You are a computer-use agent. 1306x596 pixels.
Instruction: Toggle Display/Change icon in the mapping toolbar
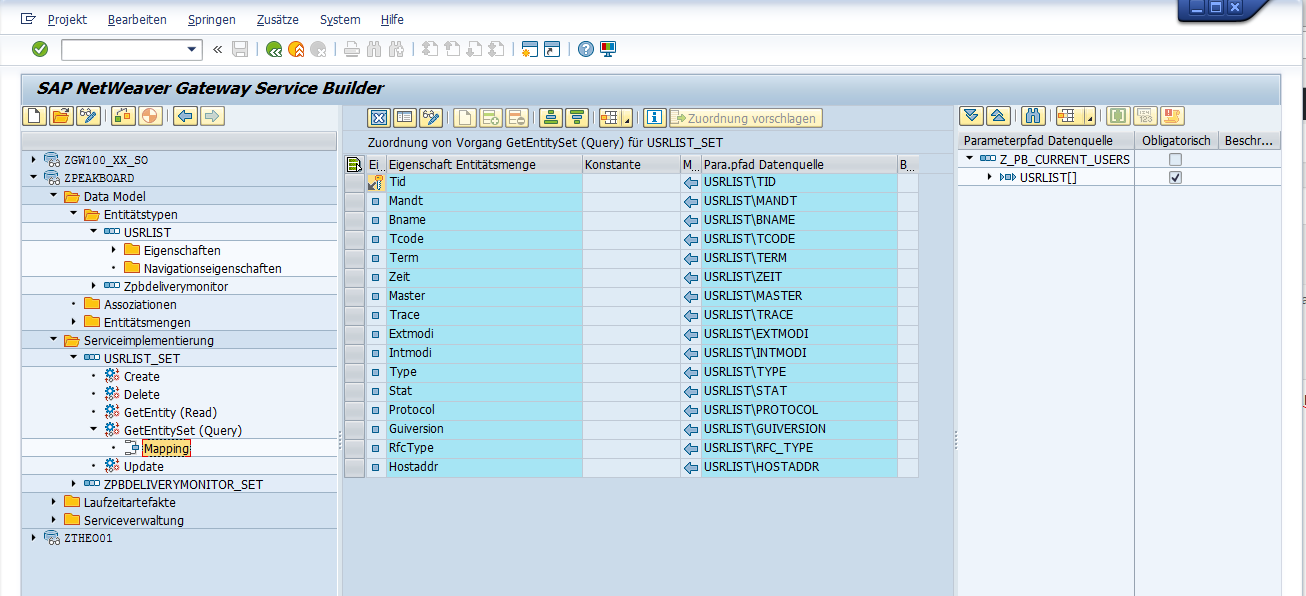430,118
